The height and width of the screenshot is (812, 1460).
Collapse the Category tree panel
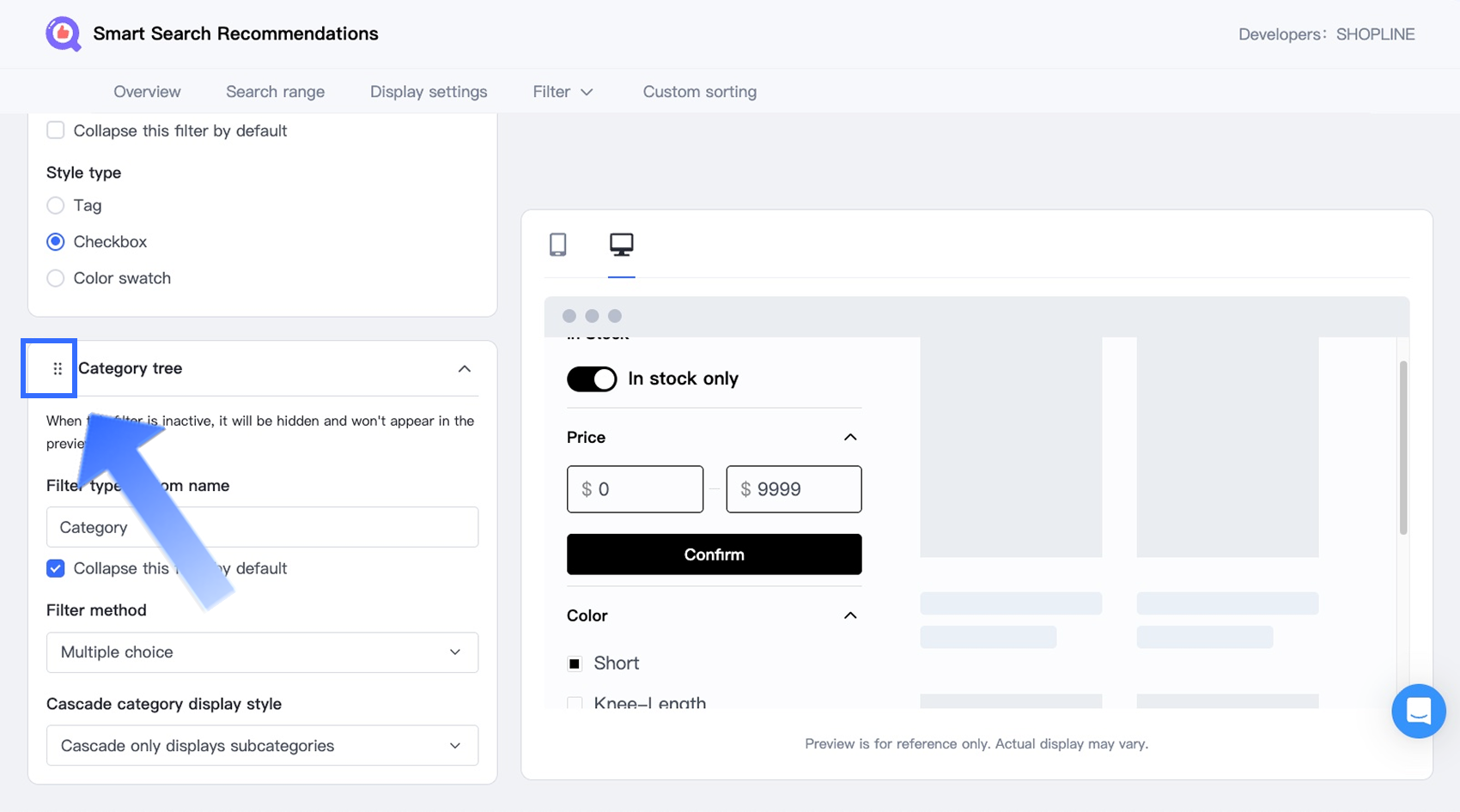click(x=464, y=369)
